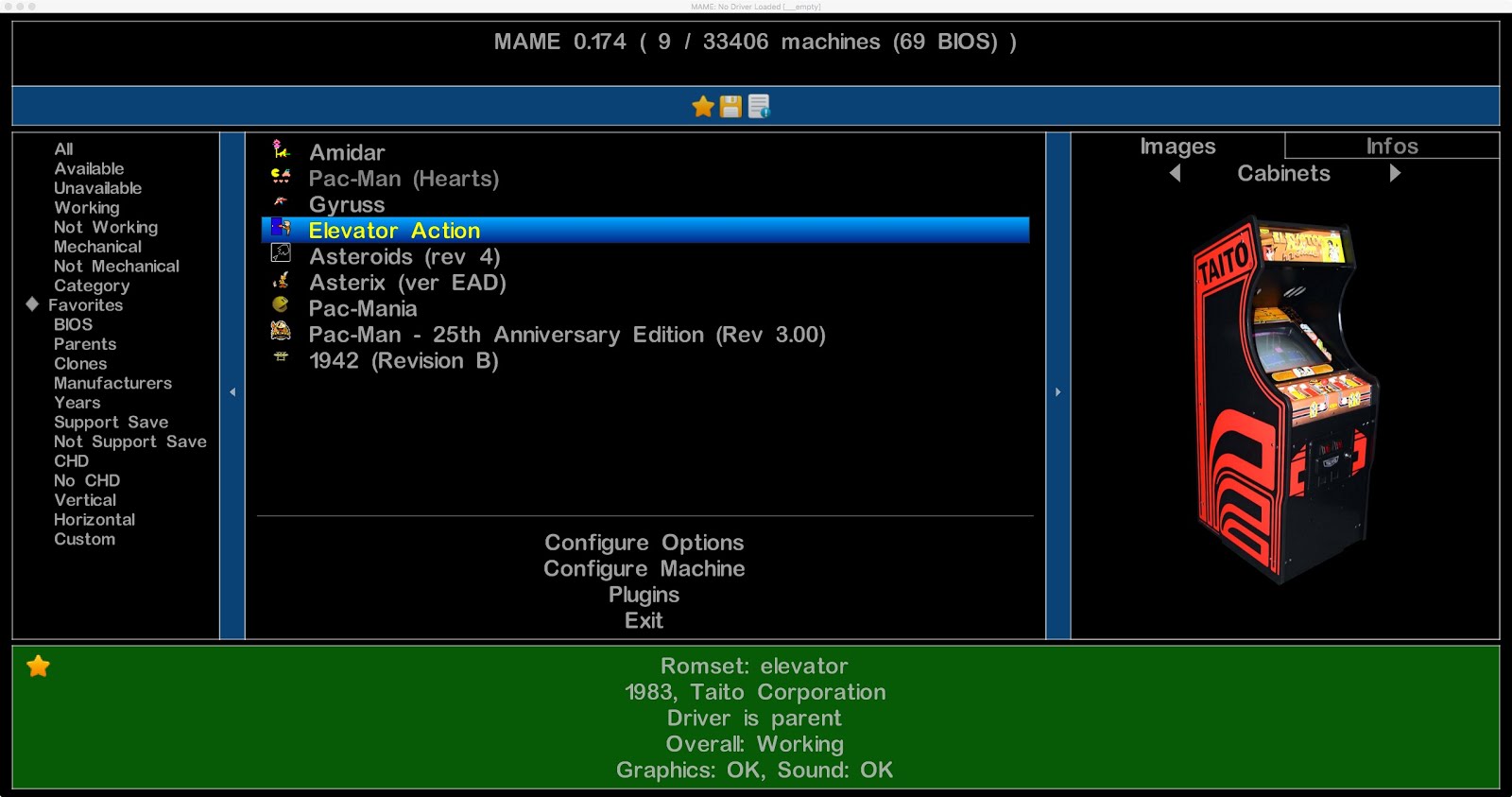Click the 1942 (Revision B) game icon
Viewport: 1512px width, 797px height.
281,357
